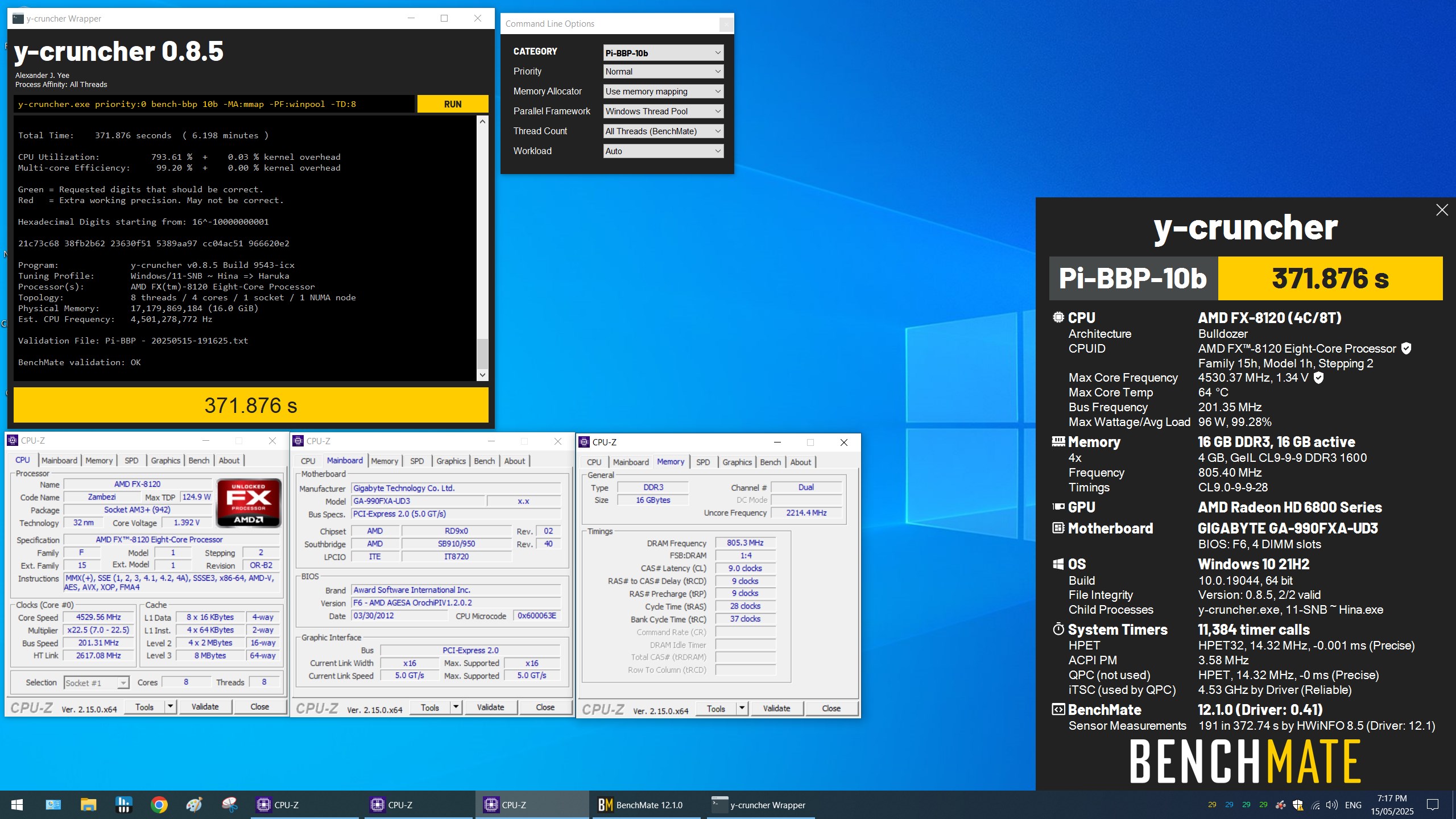This screenshot has height=819, width=1456.
Task: Open SPD tab in left CPU-Z window
Action: [x=131, y=460]
